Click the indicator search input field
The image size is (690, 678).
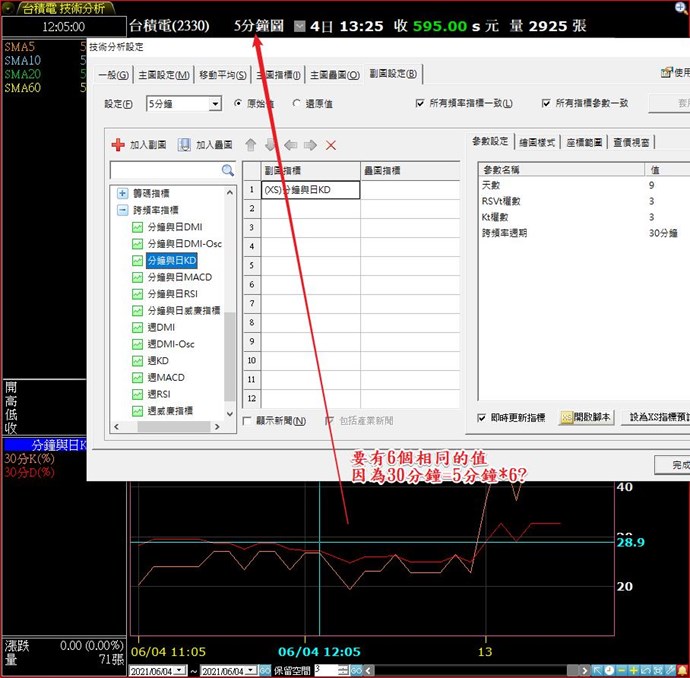point(165,171)
